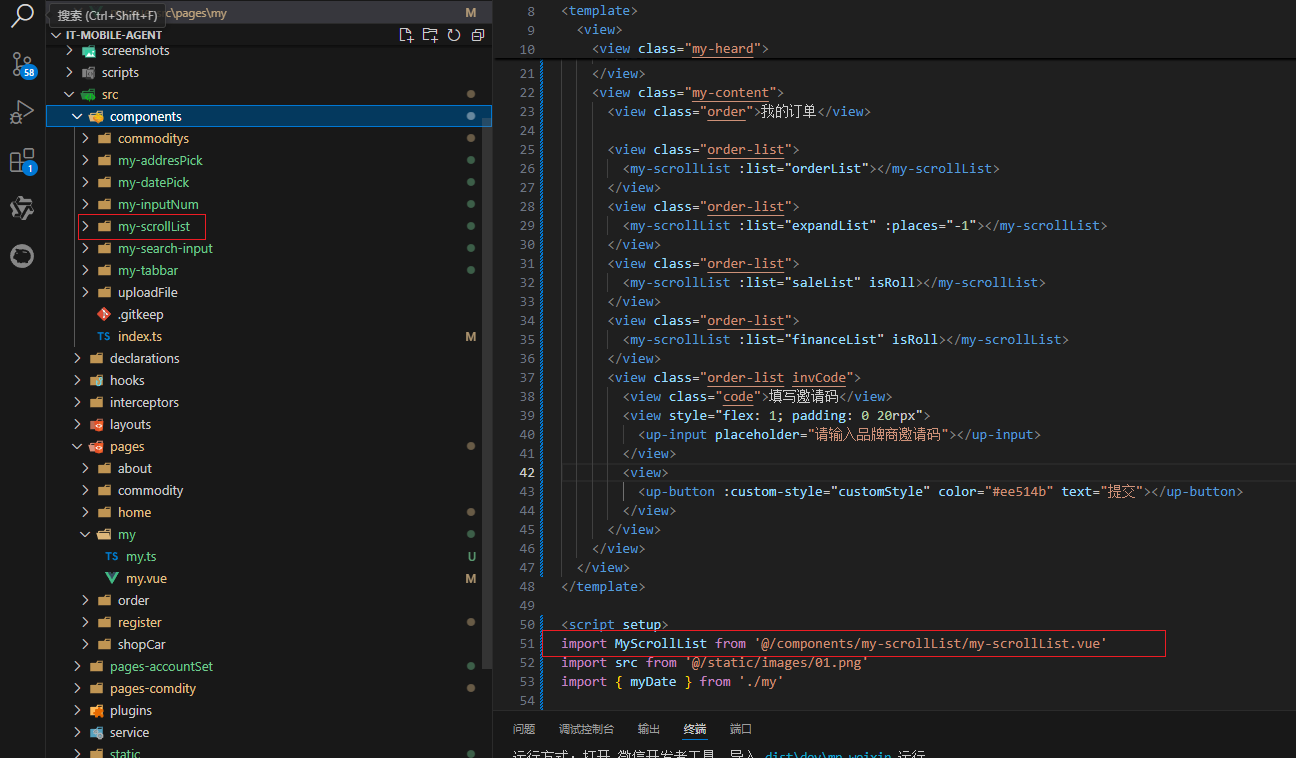Refresh the explorer file tree
This screenshot has height=758, width=1296.
point(454,35)
